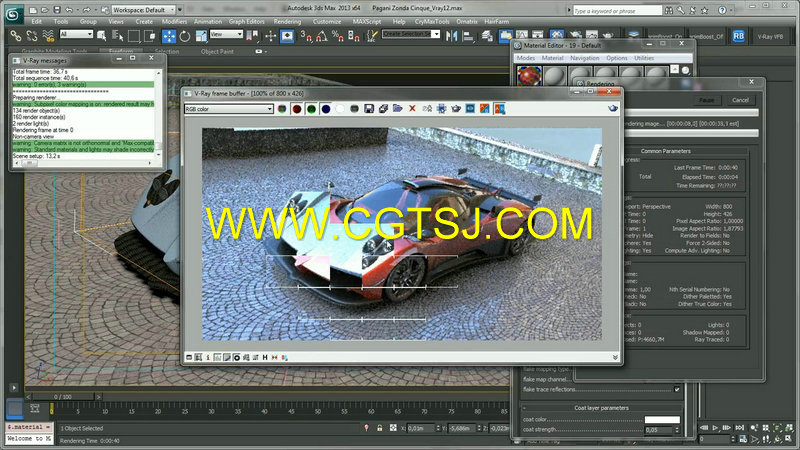Click the Play Animation button
Screen dimensions: 800x450
pyautogui.click(x=715, y=428)
